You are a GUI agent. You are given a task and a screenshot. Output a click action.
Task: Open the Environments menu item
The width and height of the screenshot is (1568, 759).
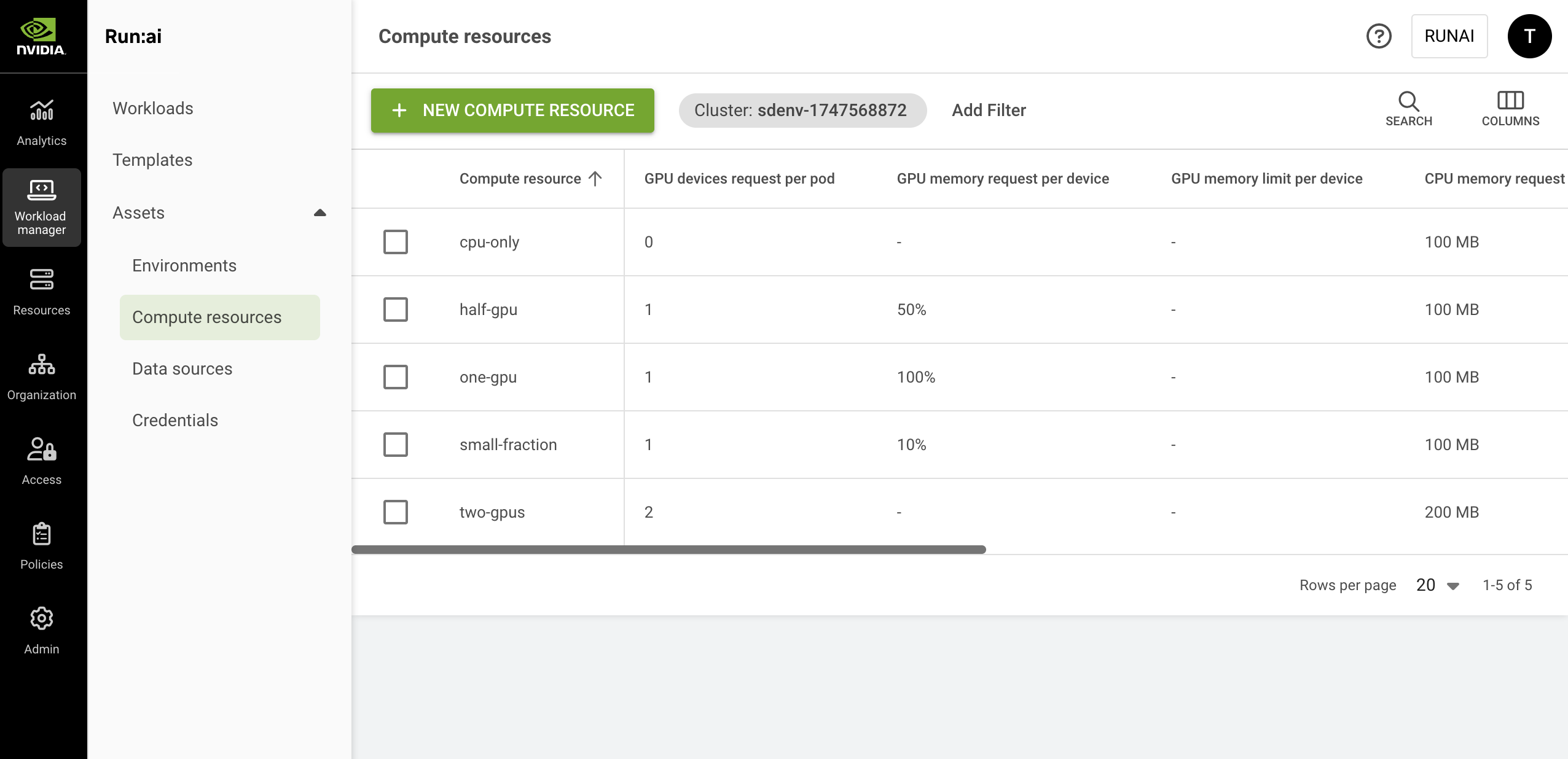click(184, 265)
